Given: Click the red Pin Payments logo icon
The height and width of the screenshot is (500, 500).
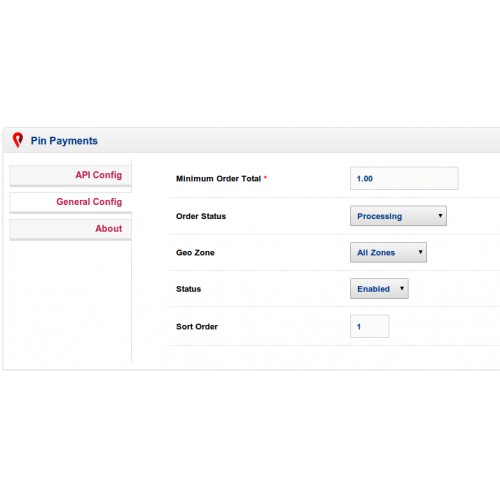Looking at the screenshot, I should click(x=18, y=140).
